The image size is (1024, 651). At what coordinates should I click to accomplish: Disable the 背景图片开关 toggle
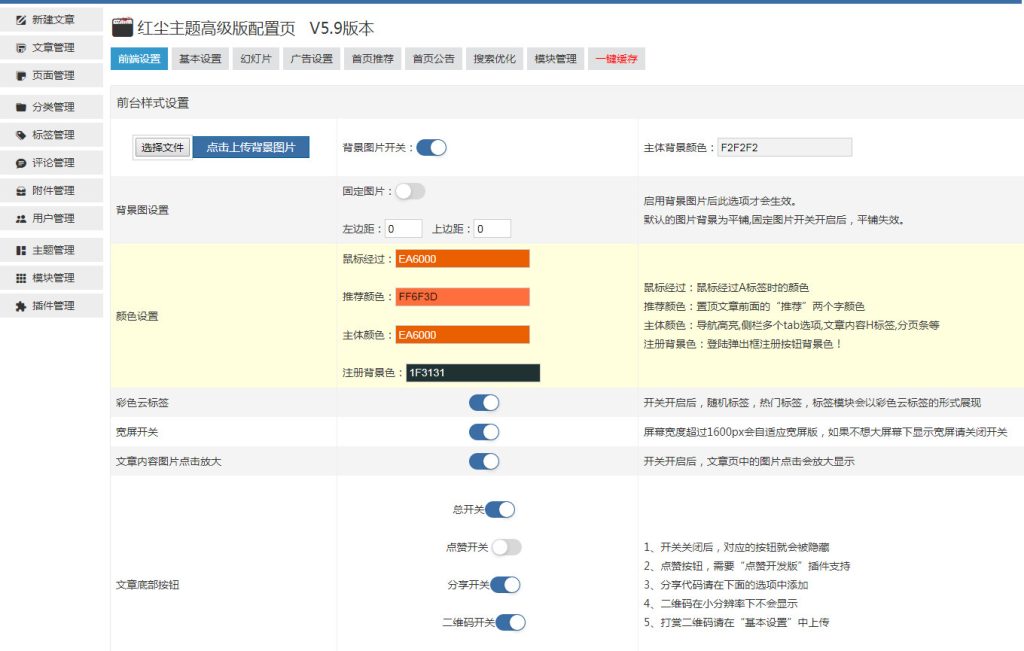(431, 148)
